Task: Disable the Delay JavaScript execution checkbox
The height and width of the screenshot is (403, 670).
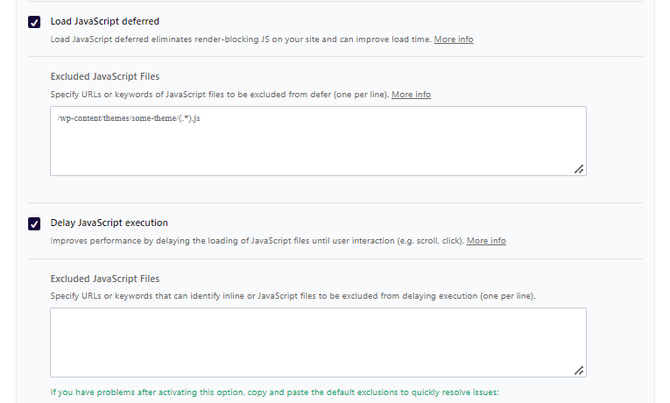Action: [x=34, y=224]
